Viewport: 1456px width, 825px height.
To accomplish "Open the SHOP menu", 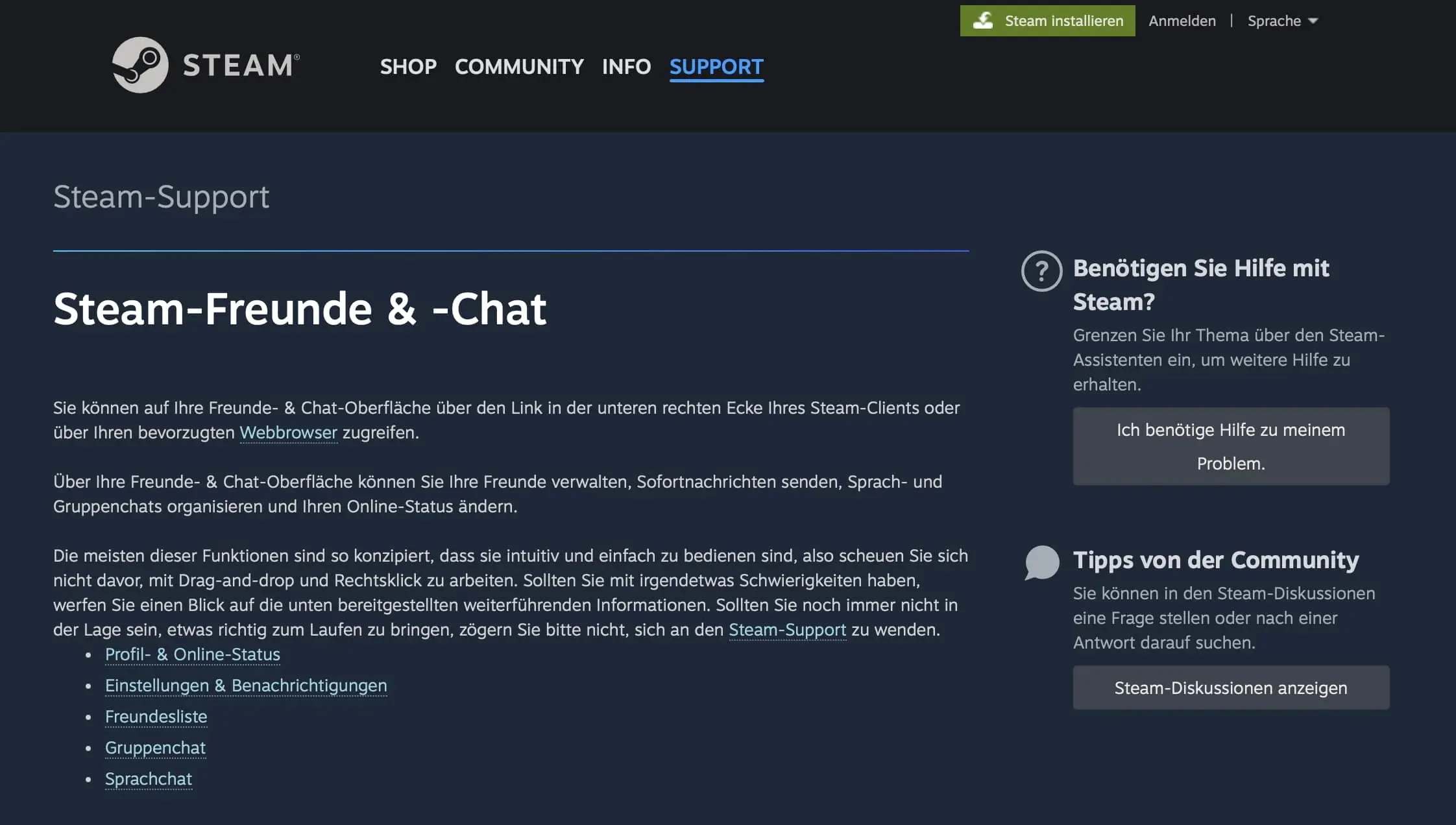I will click(x=408, y=67).
